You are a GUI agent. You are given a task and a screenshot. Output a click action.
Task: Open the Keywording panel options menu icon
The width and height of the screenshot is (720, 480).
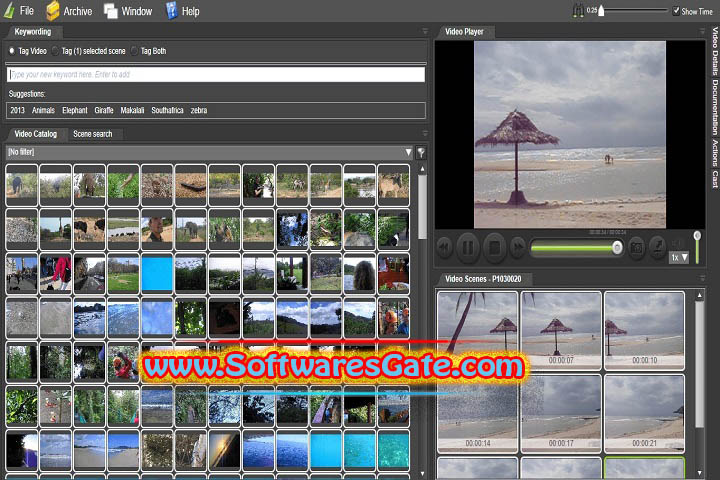point(425,32)
